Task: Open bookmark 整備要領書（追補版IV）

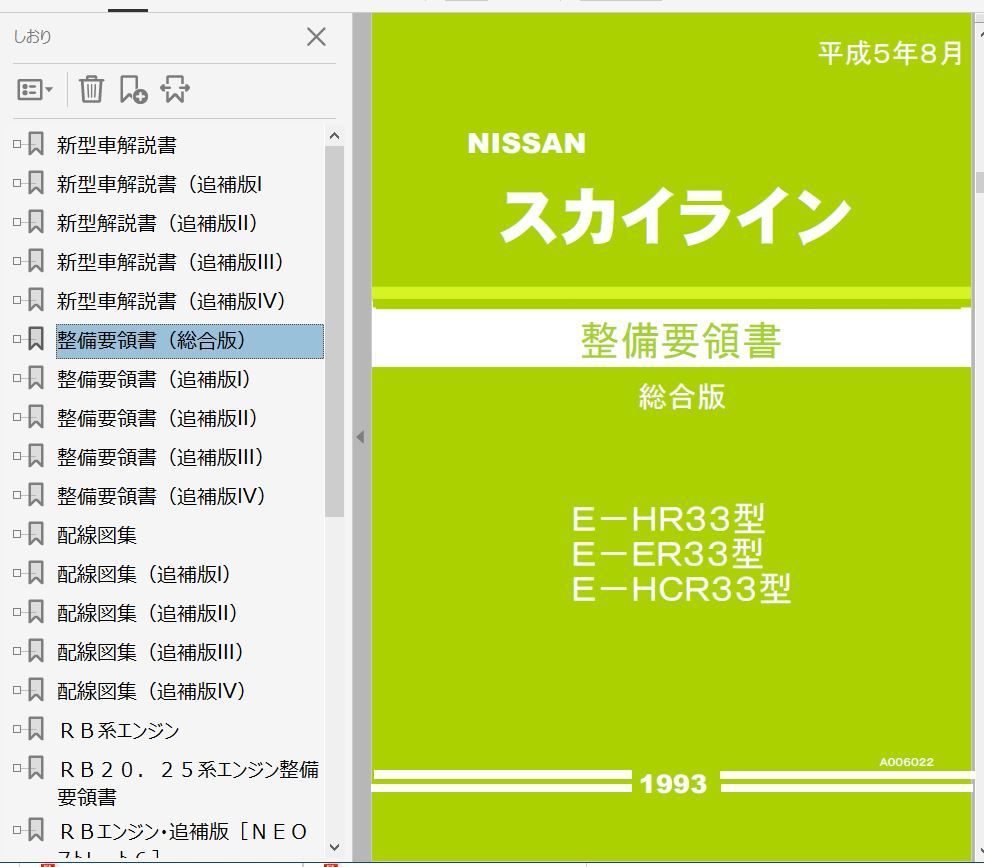Action: 162,496
